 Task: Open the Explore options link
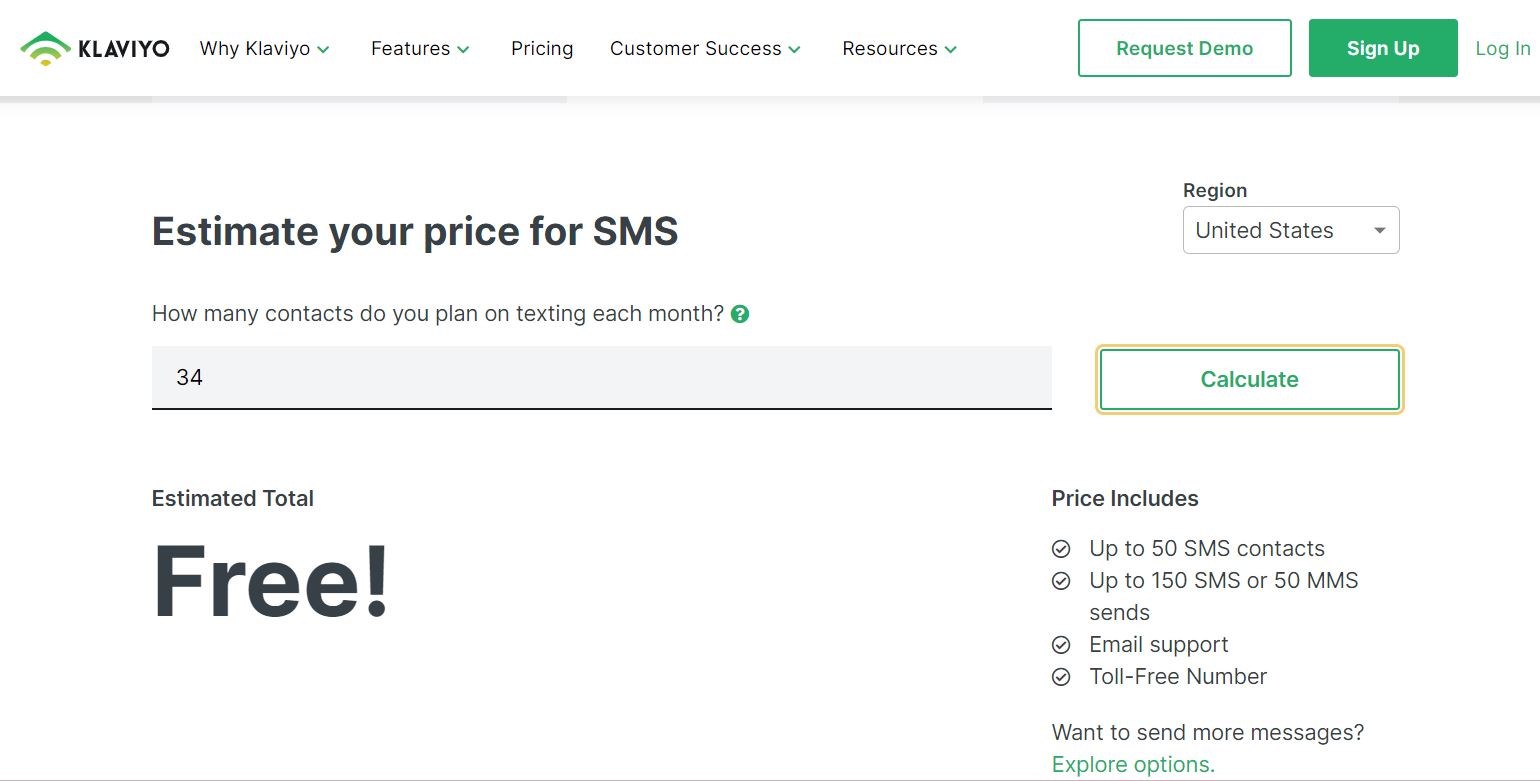pos(1131,764)
